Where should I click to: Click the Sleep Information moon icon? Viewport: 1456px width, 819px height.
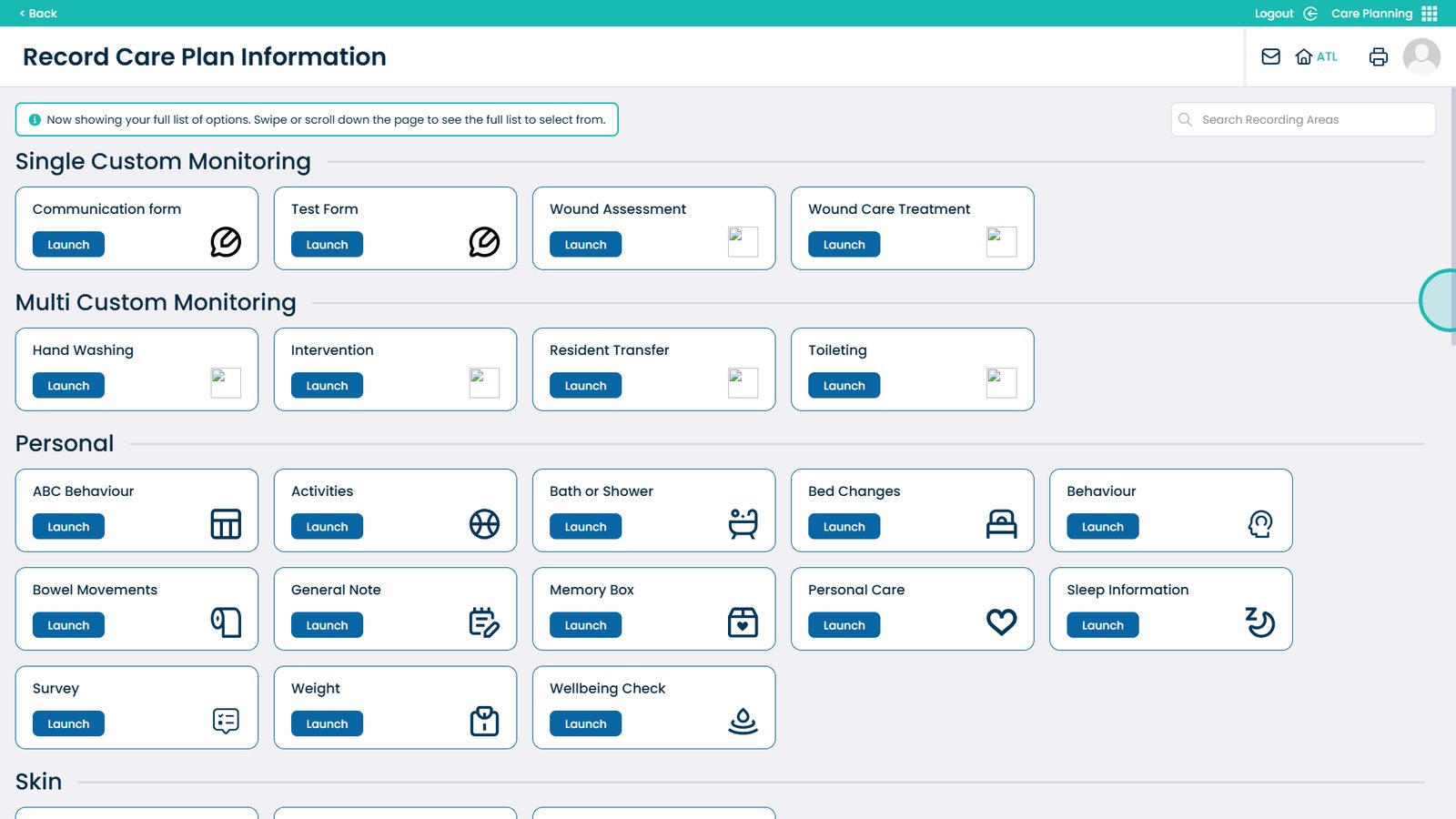tap(1259, 622)
